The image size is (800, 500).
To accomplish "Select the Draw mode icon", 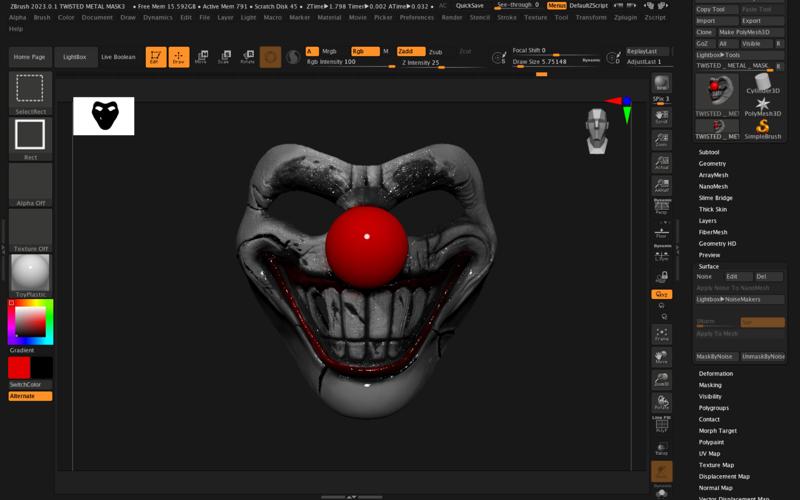I will click(179, 57).
